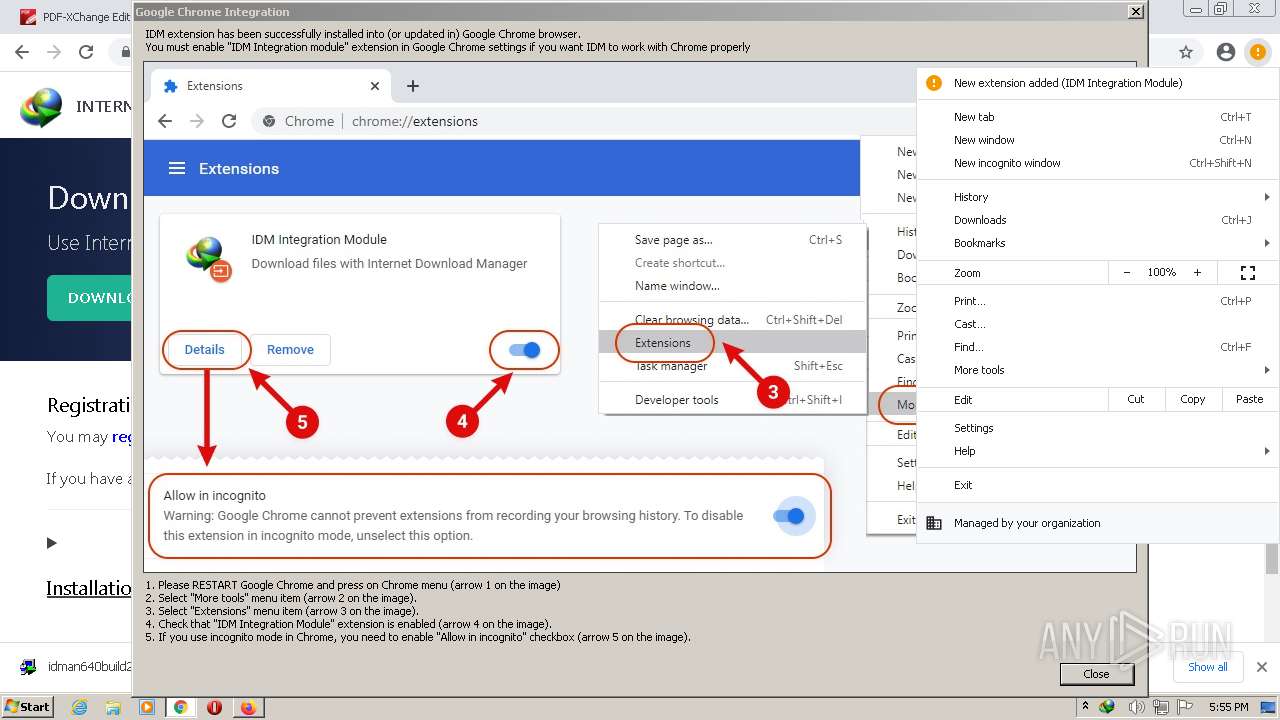Click Chrome's forward navigation arrow
Viewport: 1280px width, 720px height.
[54, 52]
